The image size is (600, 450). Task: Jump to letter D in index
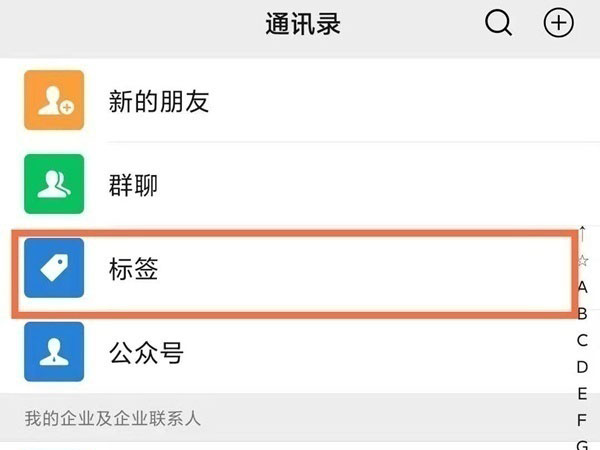(x=582, y=367)
